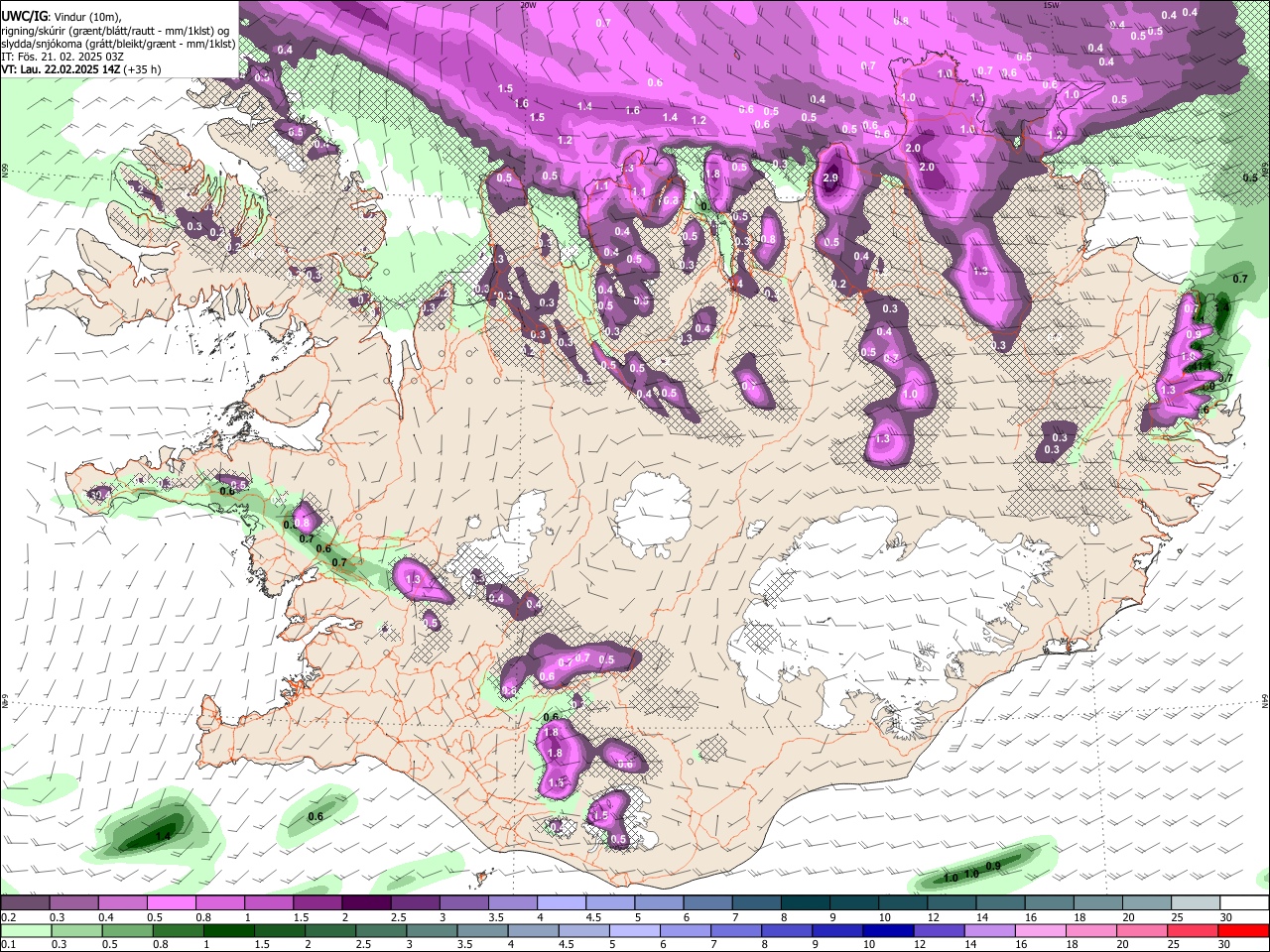
Task: Click the 15W longitude label at top
Action: [x=1050, y=5]
